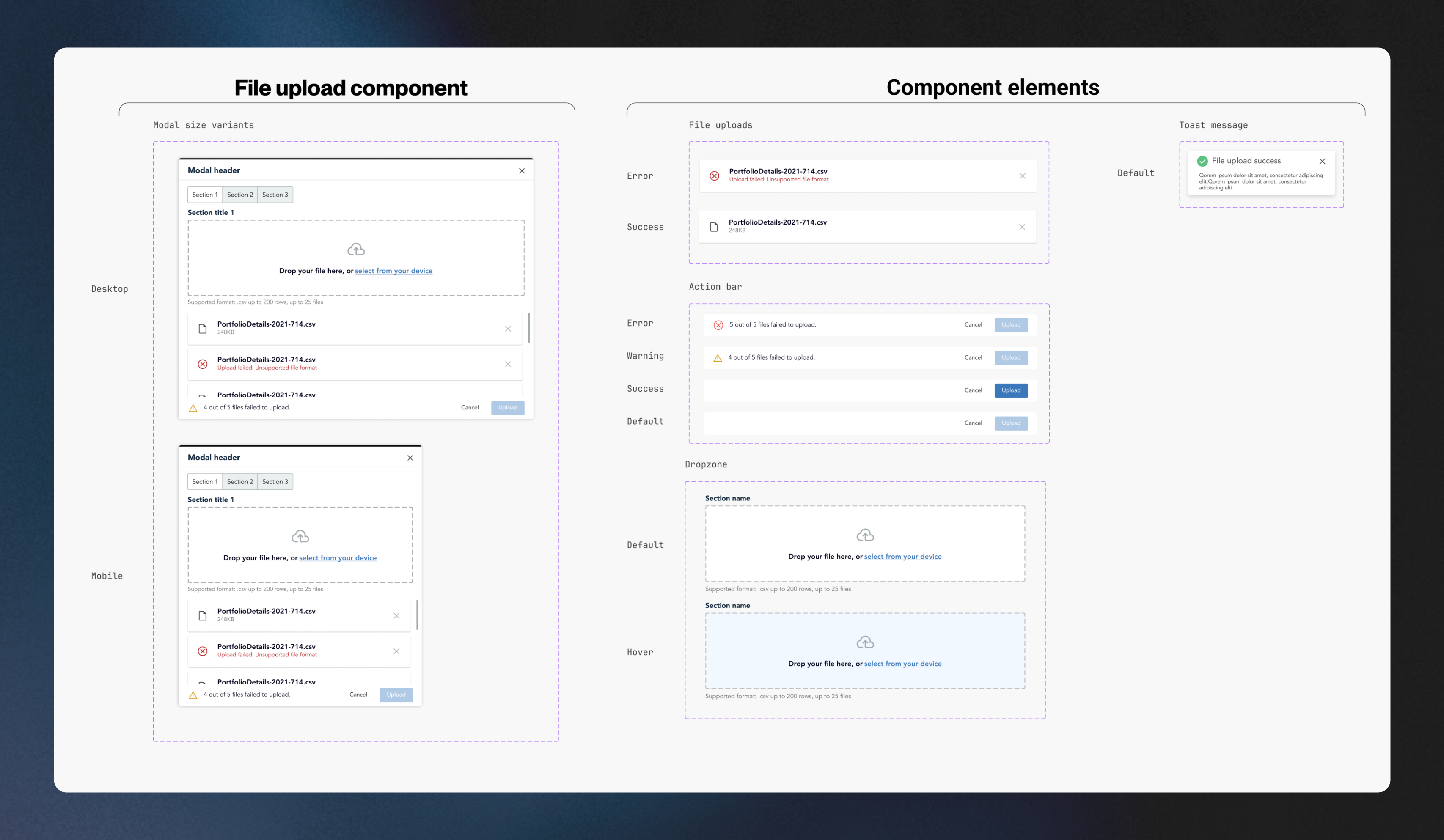Switch to Section 2 tab in Desktop modal

[239, 195]
